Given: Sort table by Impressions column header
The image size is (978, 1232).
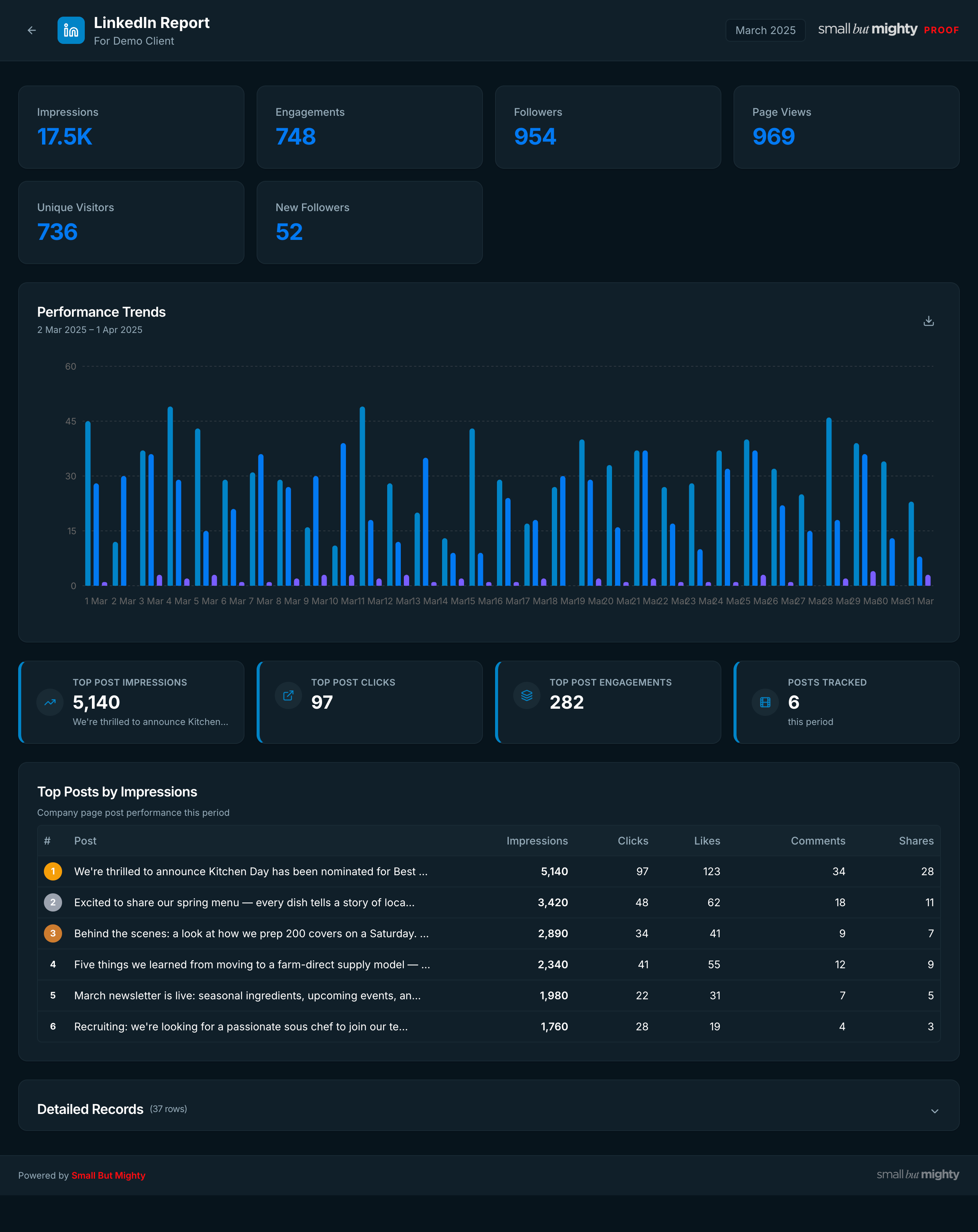Looking at the screenshot, I should click(537, 841).
